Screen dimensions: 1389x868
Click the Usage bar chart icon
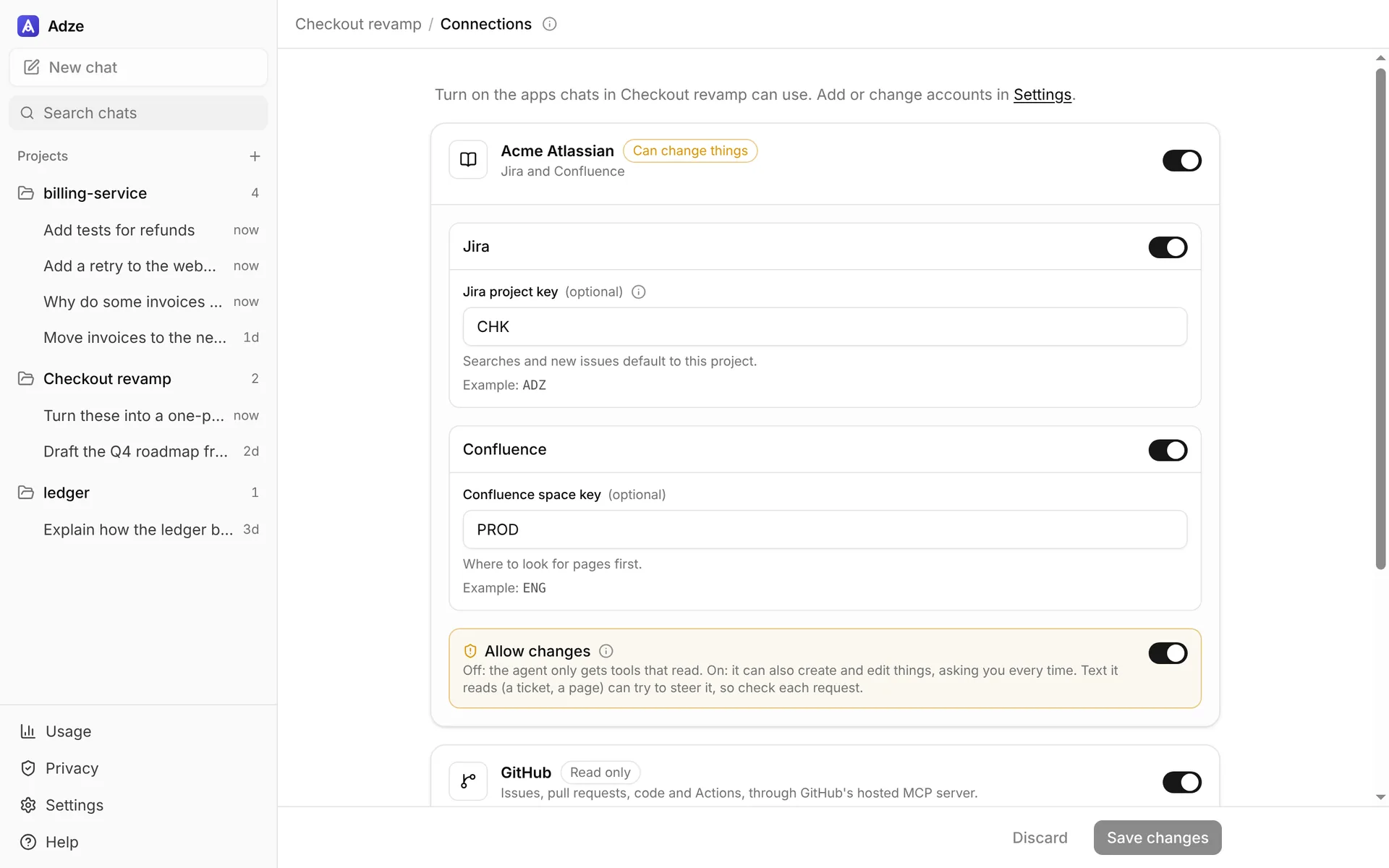28,731
